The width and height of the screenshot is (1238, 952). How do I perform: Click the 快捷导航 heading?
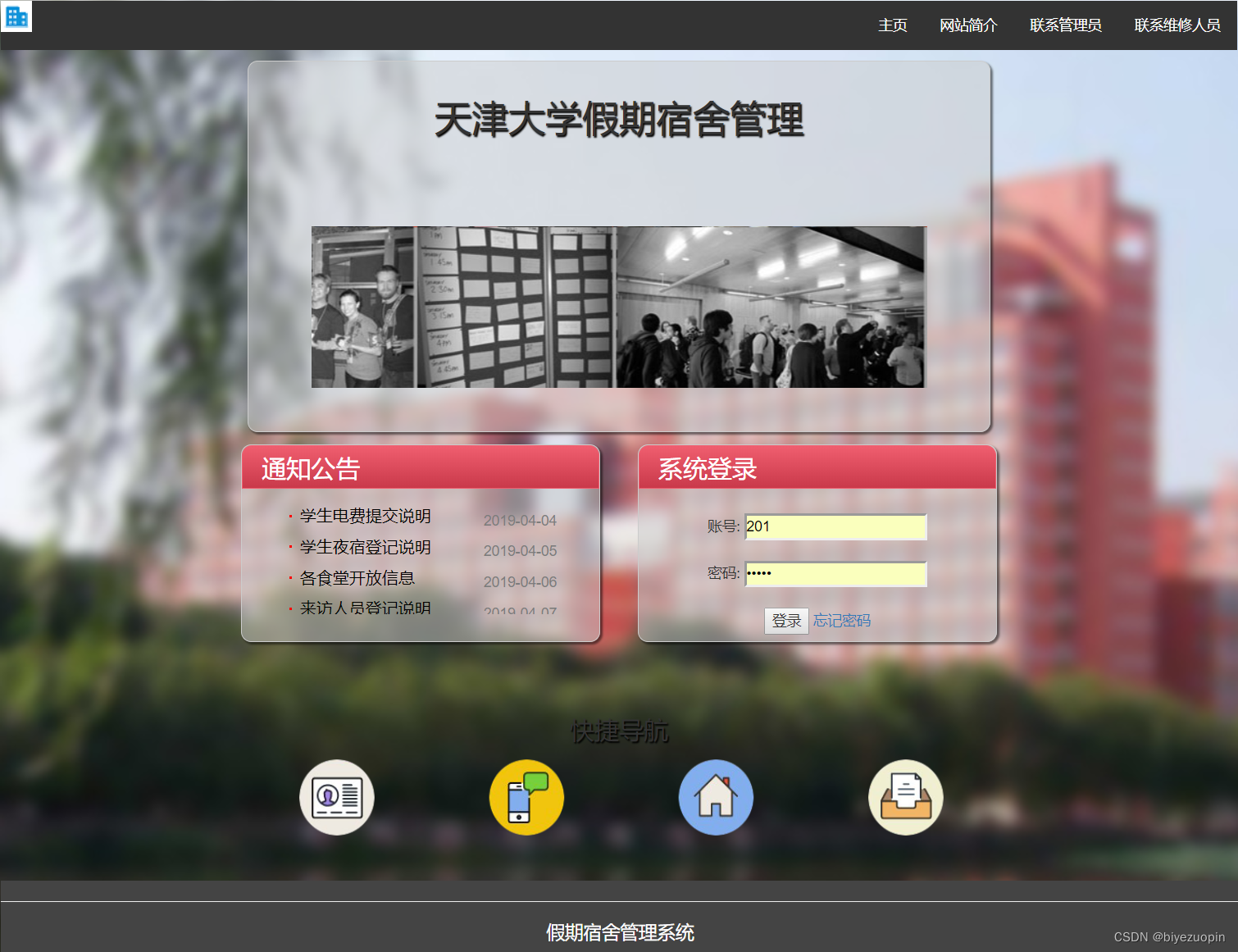click(620, 731)
